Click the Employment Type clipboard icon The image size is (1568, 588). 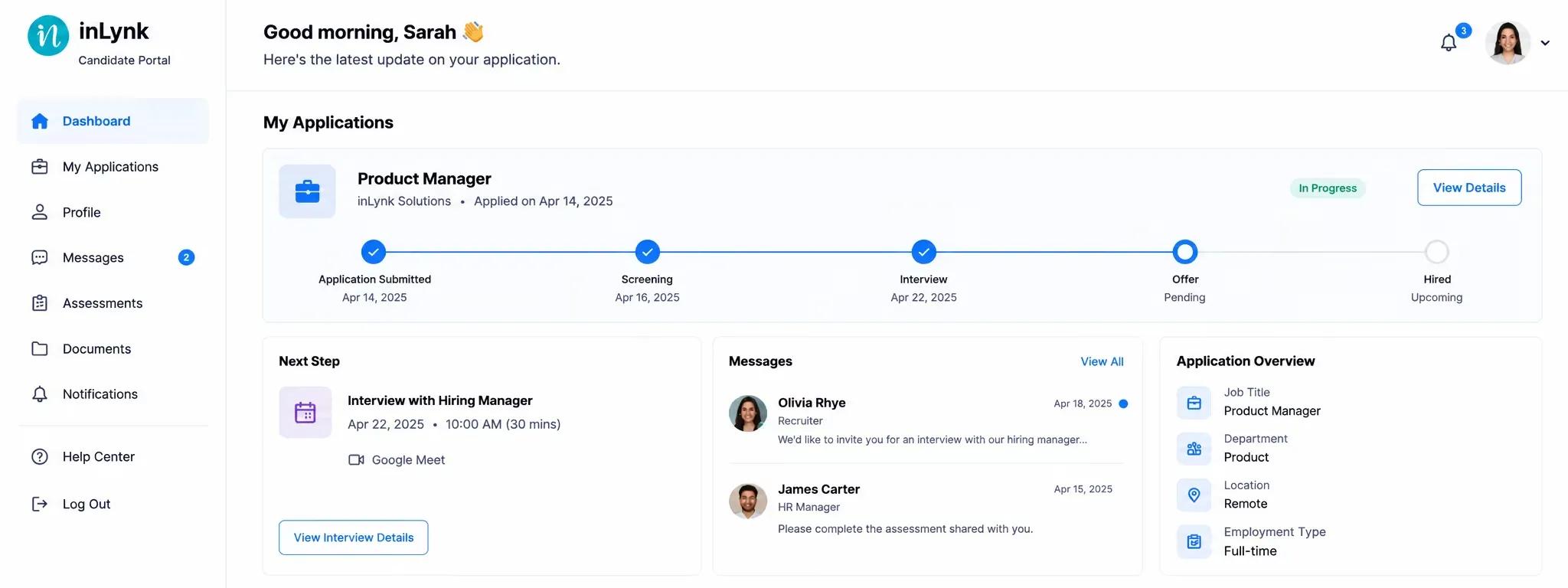(1194, 542)
